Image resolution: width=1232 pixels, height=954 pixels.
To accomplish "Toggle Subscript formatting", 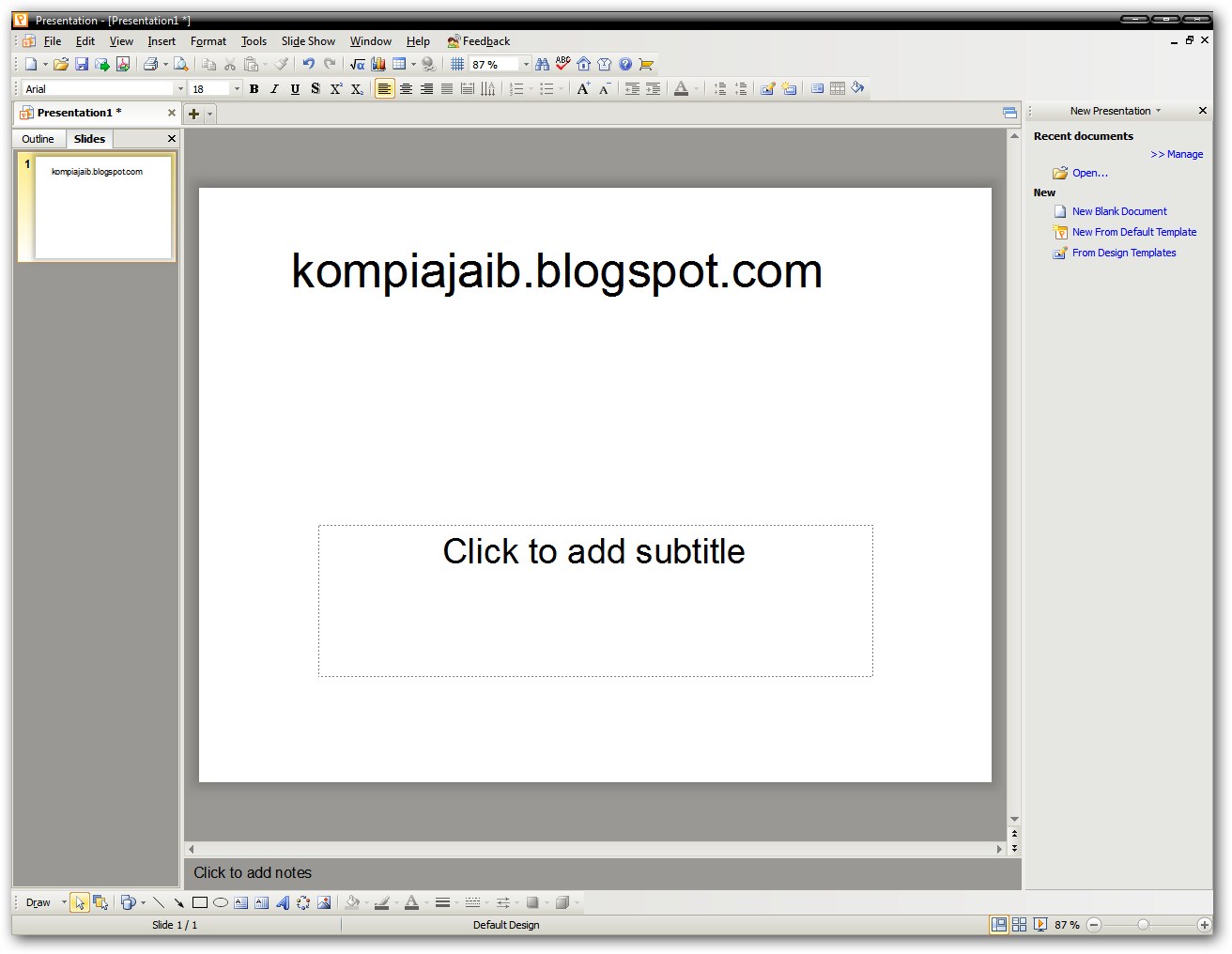I will click(357, 88).
